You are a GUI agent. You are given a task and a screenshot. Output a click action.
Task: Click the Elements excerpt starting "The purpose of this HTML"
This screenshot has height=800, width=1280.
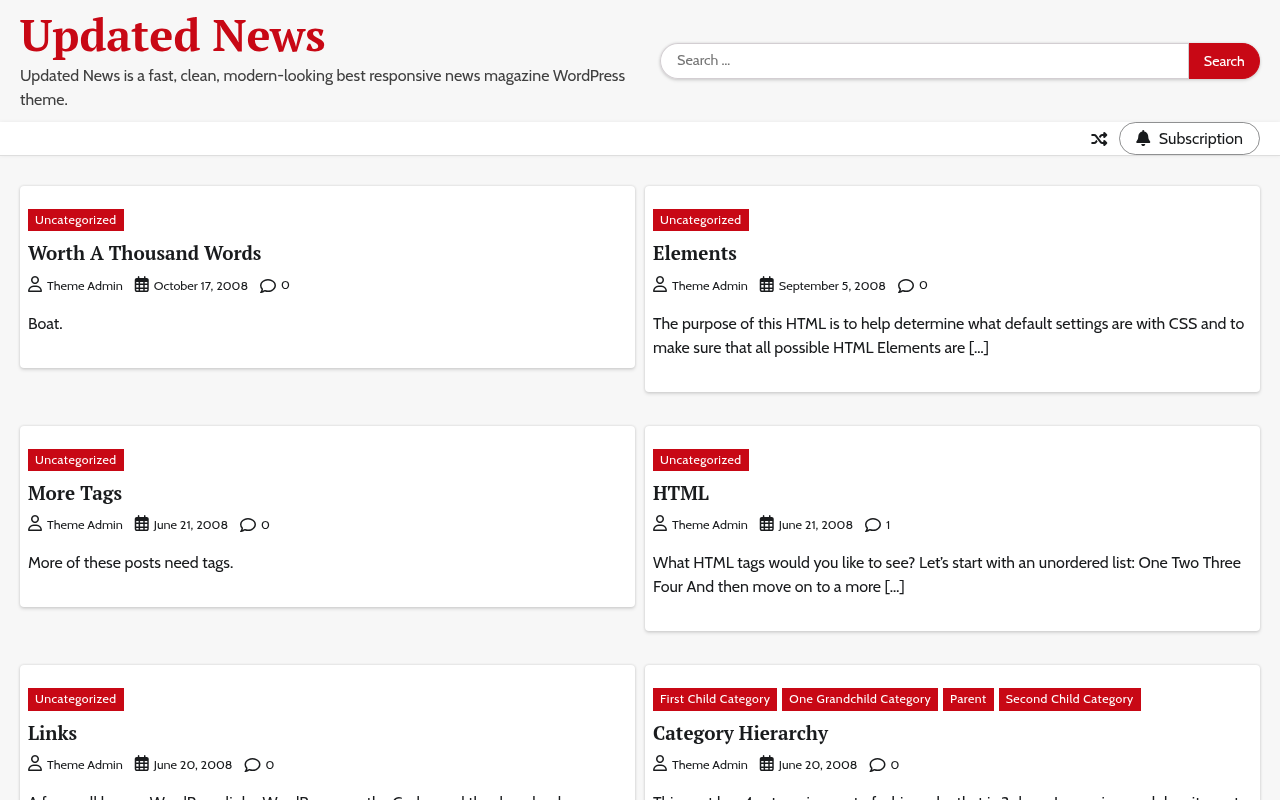coord(949,336)
